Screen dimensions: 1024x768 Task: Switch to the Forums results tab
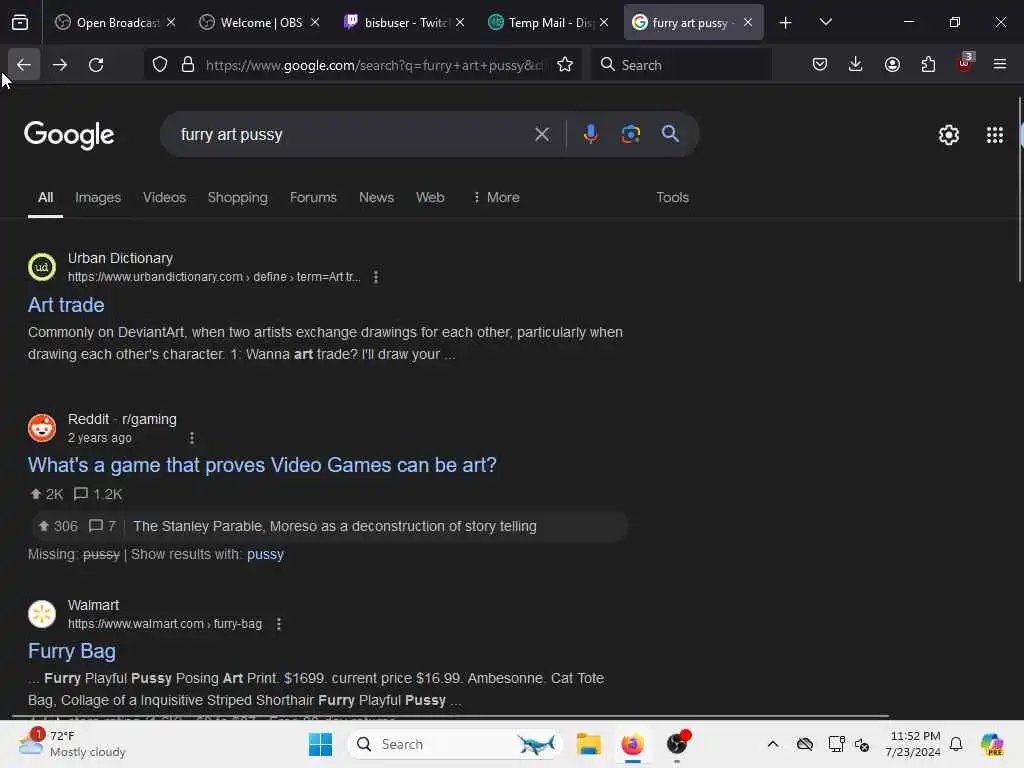click(313, 197)
